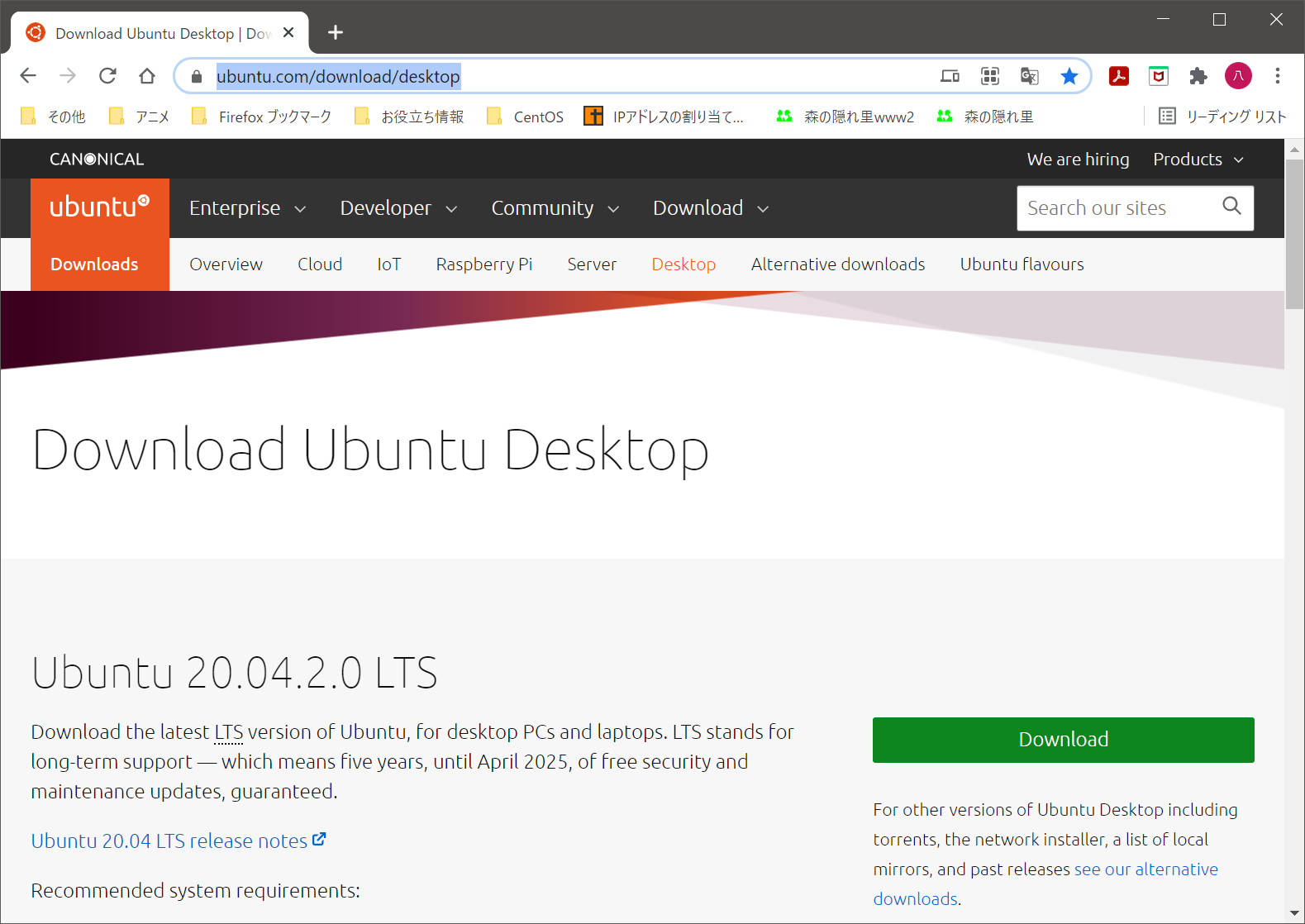This screenshot has width=1305, height=924.
Task: Click the Recommended system requirements text
Action: click(x=195, y=891)
